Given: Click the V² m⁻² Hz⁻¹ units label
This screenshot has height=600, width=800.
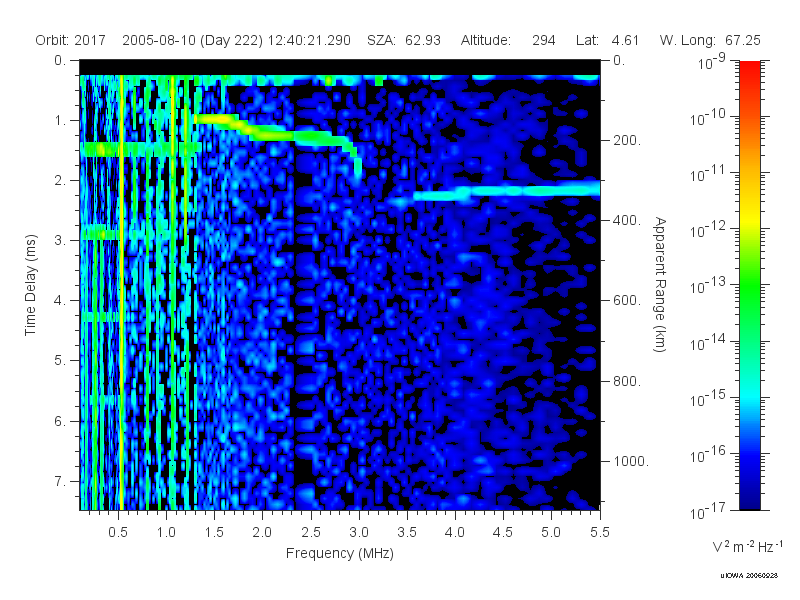Looking at the screenshot, I should tap(748, 546).
